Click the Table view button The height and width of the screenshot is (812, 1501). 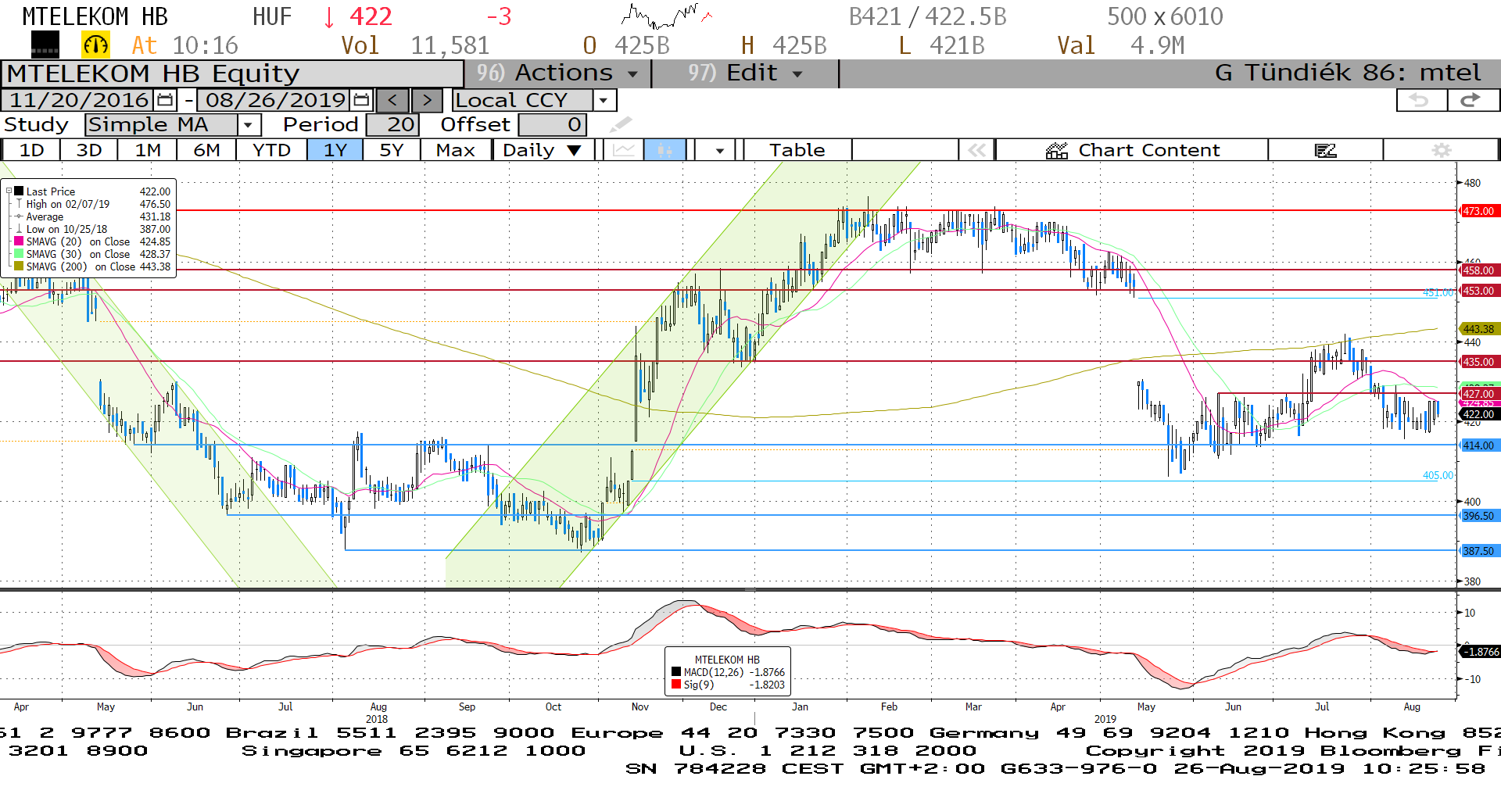(797, 150)
